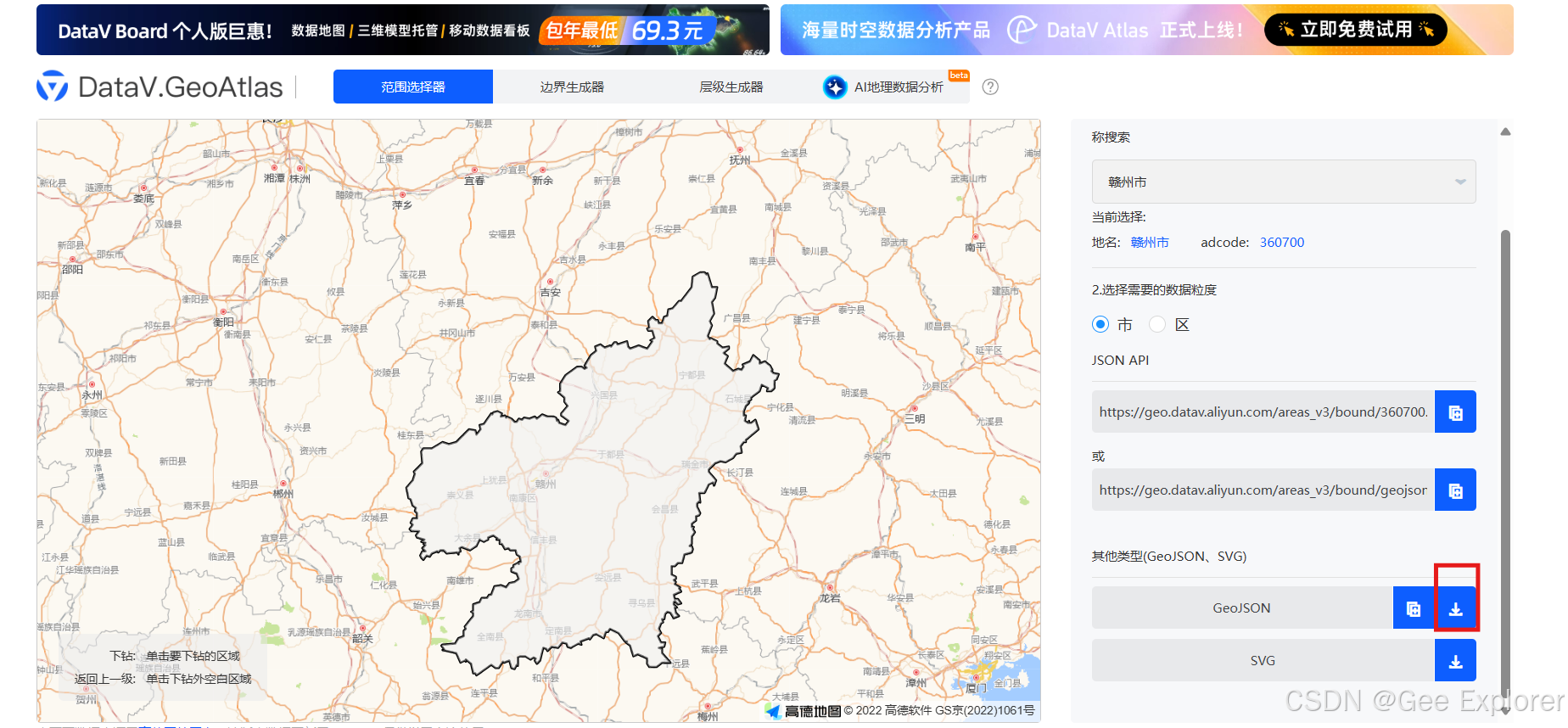
Task: Click 新余 city label on map
Action: click(x=542, y=181)
